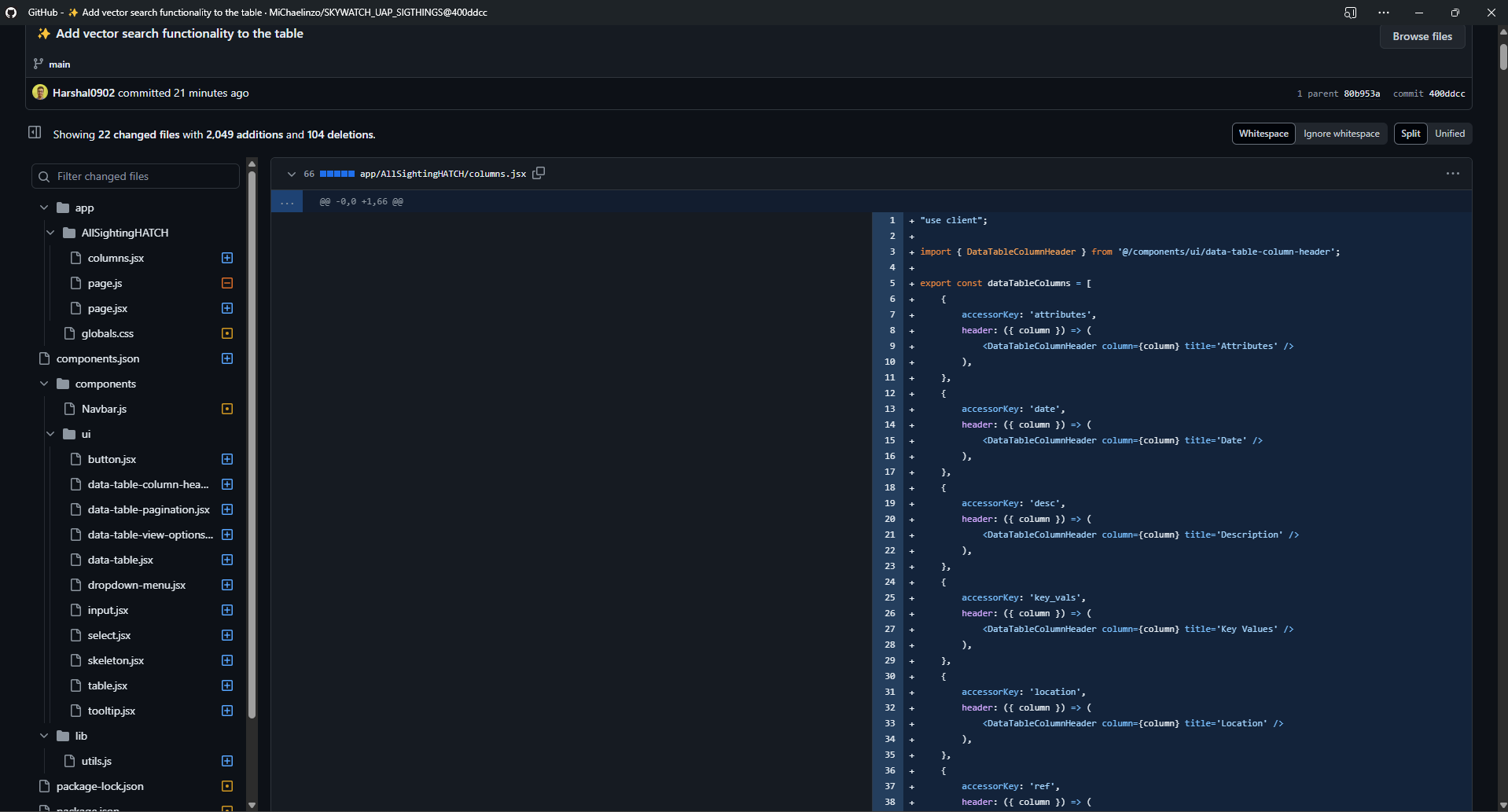
Task: Click the added icon beside select.jsx
Action: [227, 635]
